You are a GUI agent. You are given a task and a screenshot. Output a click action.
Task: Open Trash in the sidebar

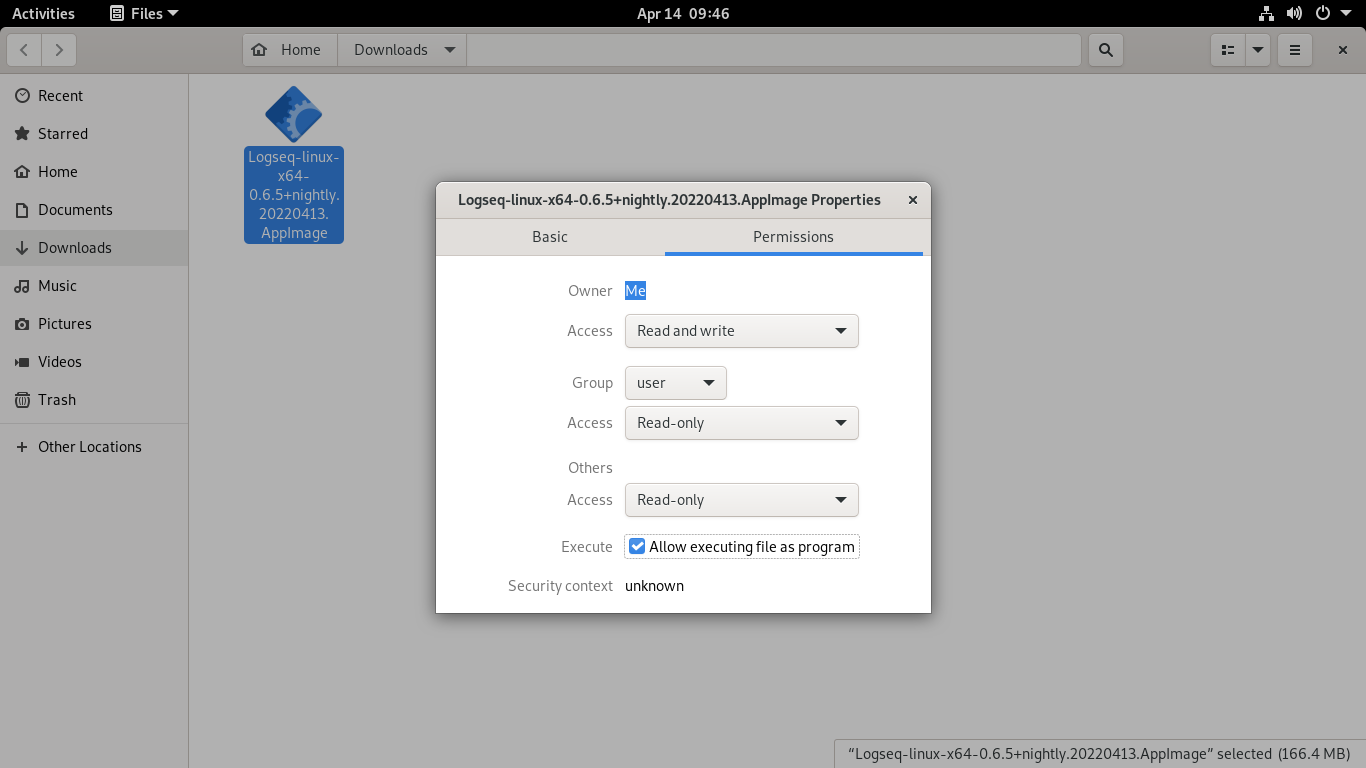point(94,400)
